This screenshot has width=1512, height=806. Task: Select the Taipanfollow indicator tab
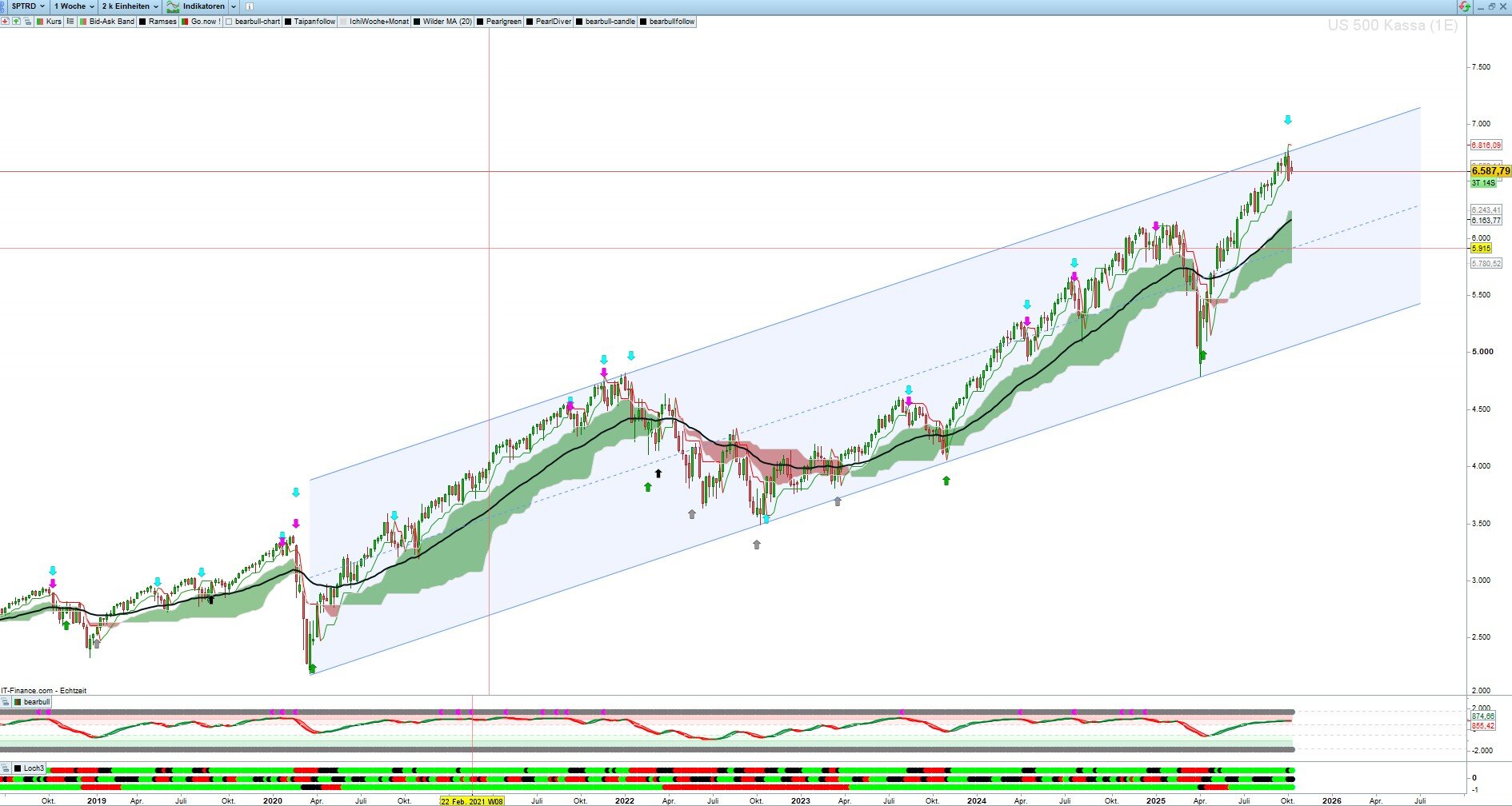314,22
